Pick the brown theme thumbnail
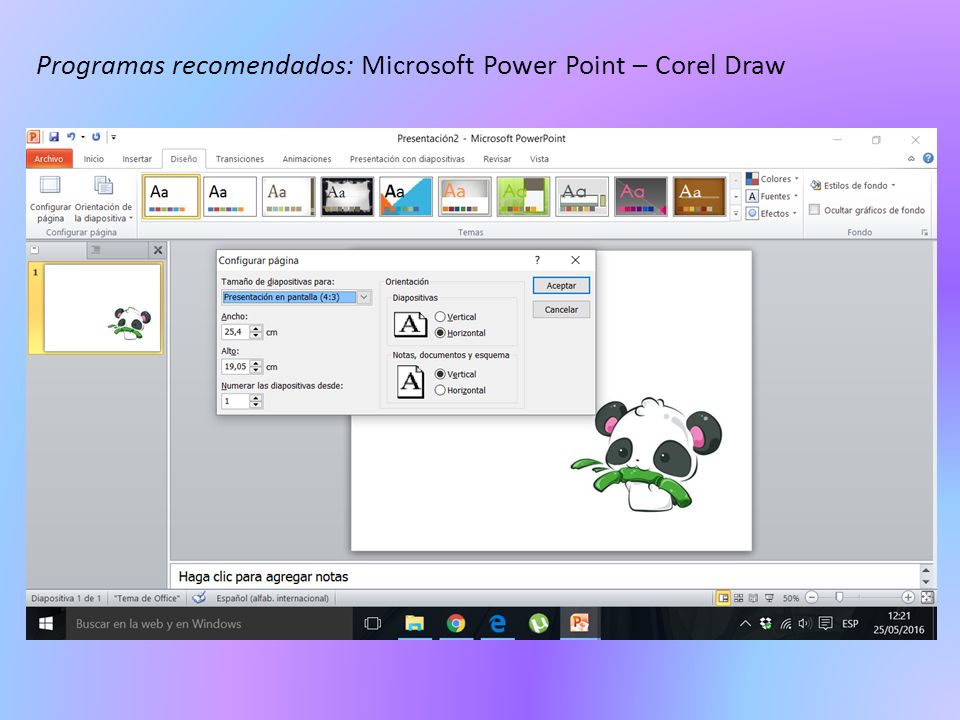The width and height of the screenshot is (960, 720). [699, 197]
